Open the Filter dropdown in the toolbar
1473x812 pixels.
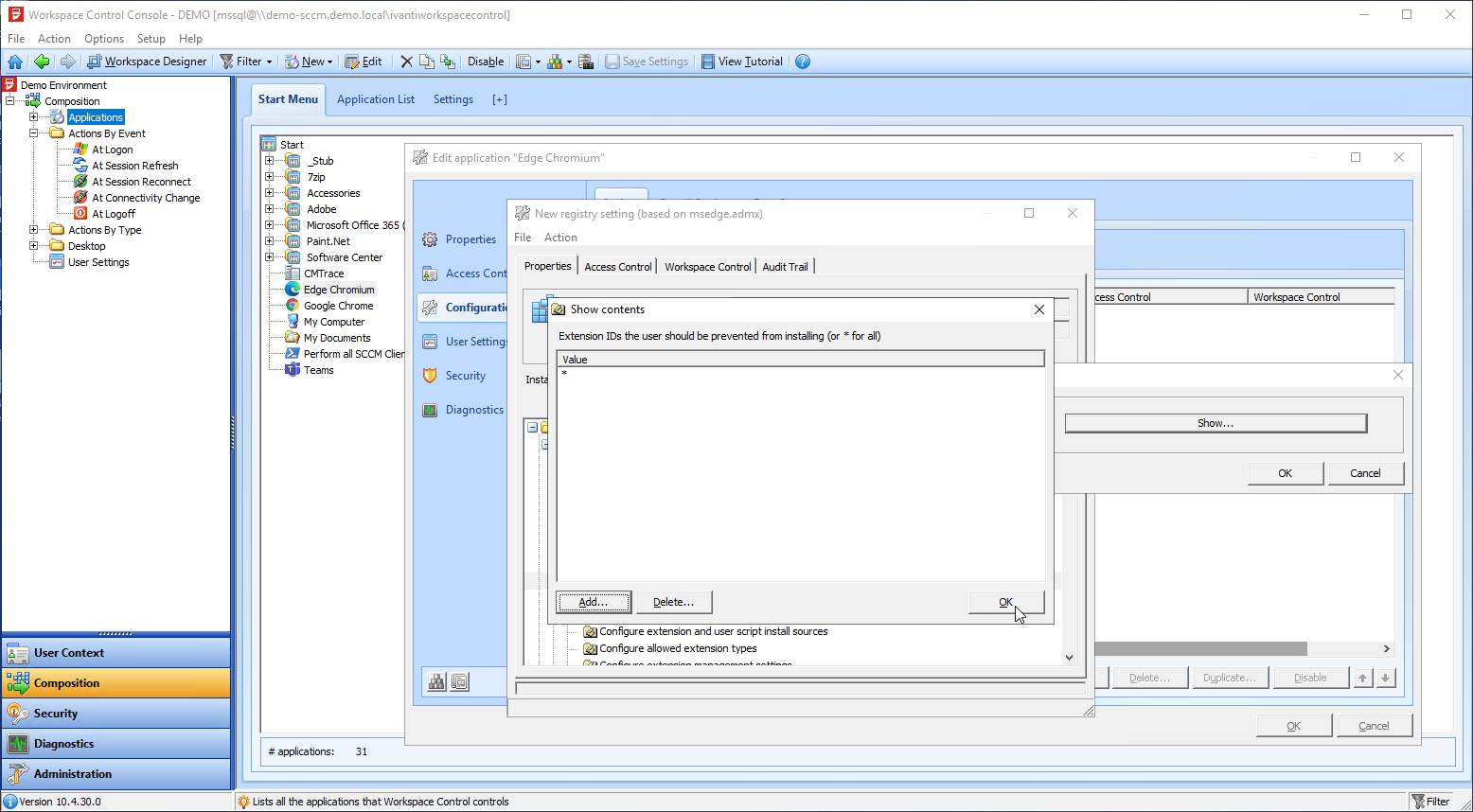pyautogui.click(x=247, y=62)
